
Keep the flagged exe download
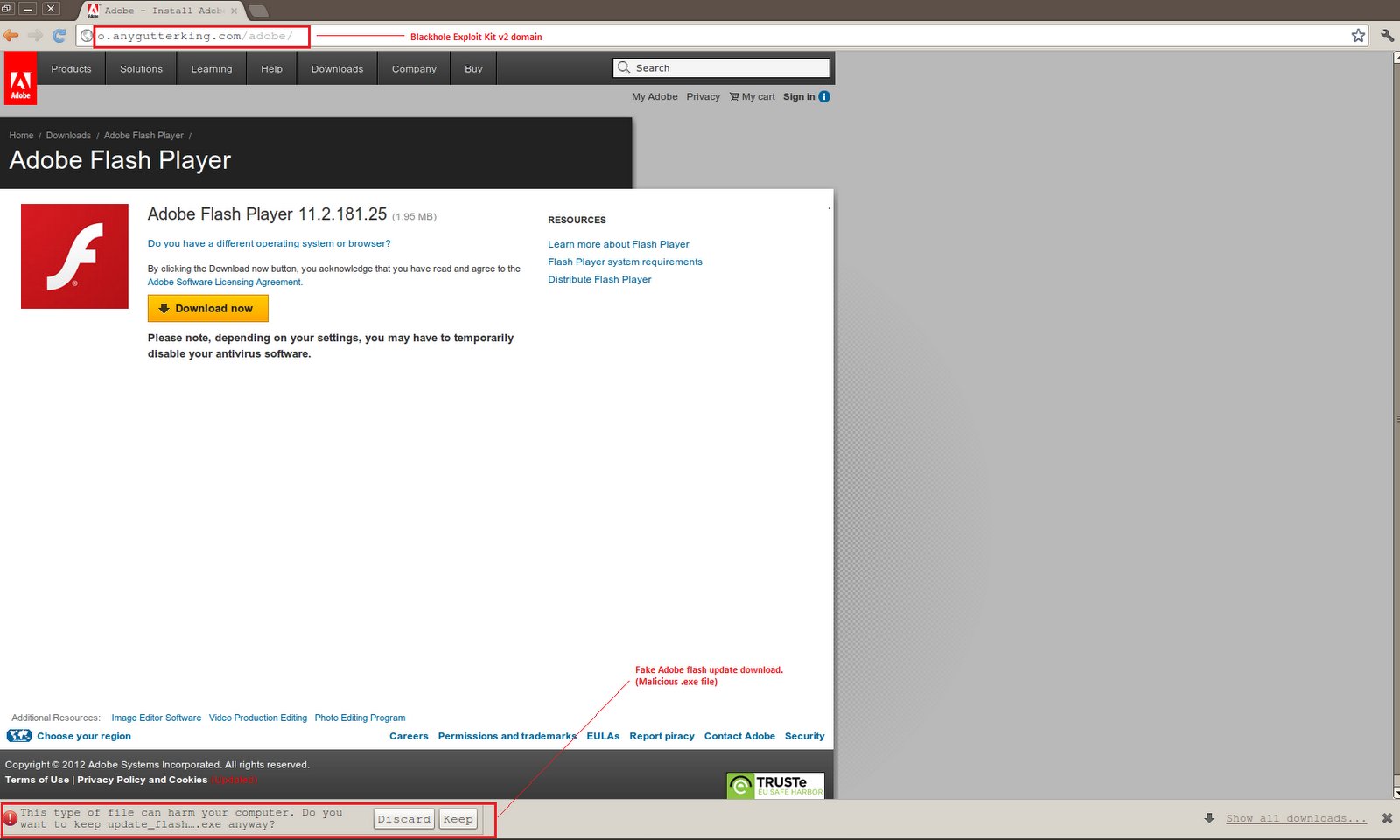458,819
